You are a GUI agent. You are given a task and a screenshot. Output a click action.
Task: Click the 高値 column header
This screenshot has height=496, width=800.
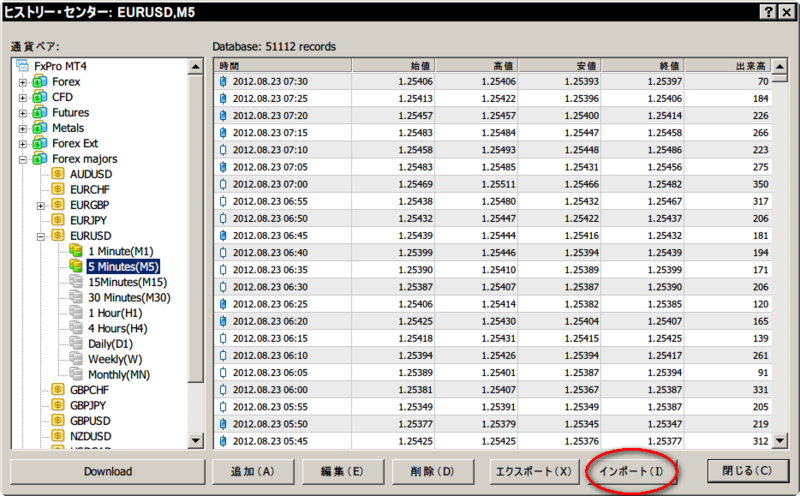(x=477, y=65)
